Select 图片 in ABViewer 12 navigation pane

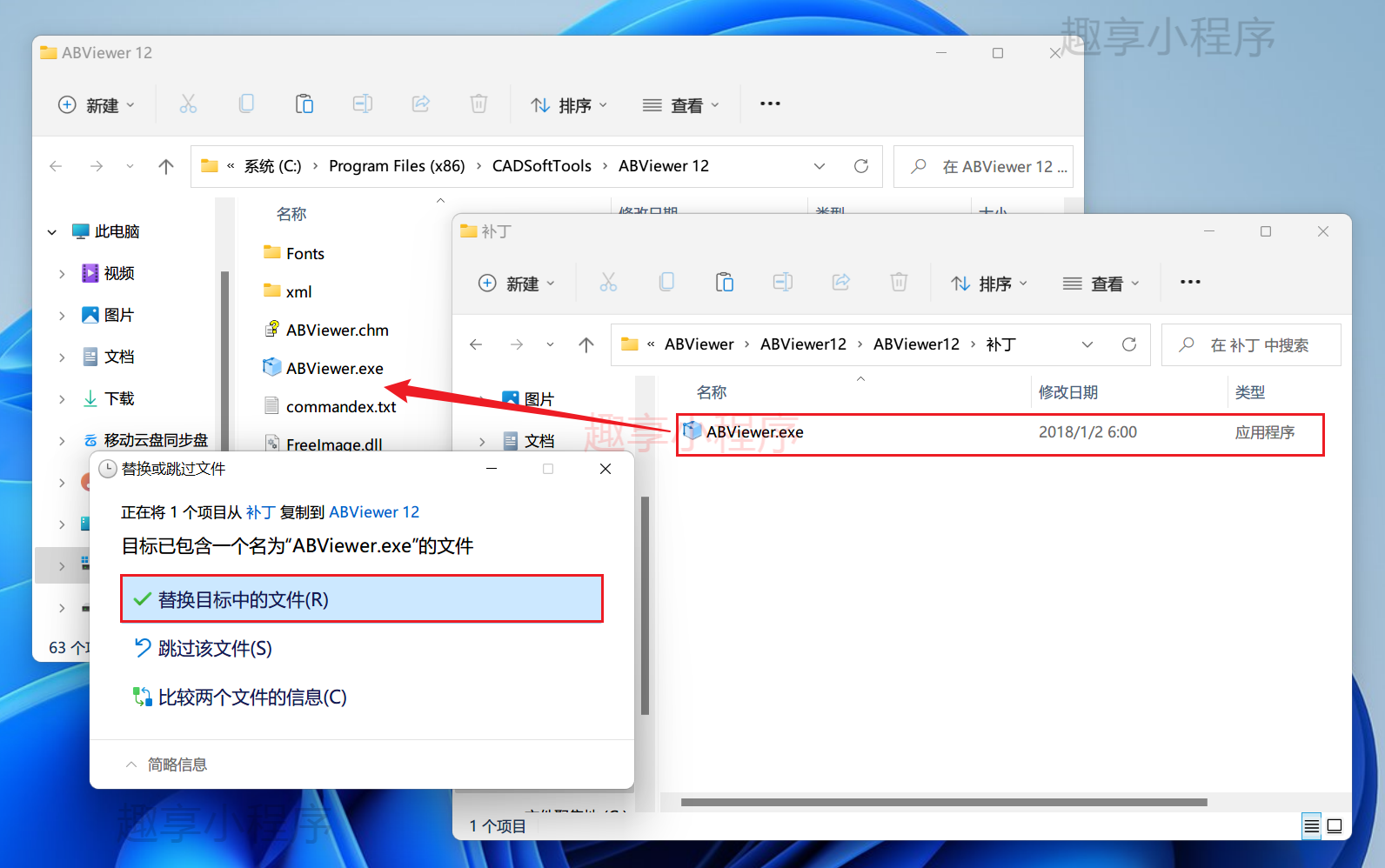click(119, 316)
